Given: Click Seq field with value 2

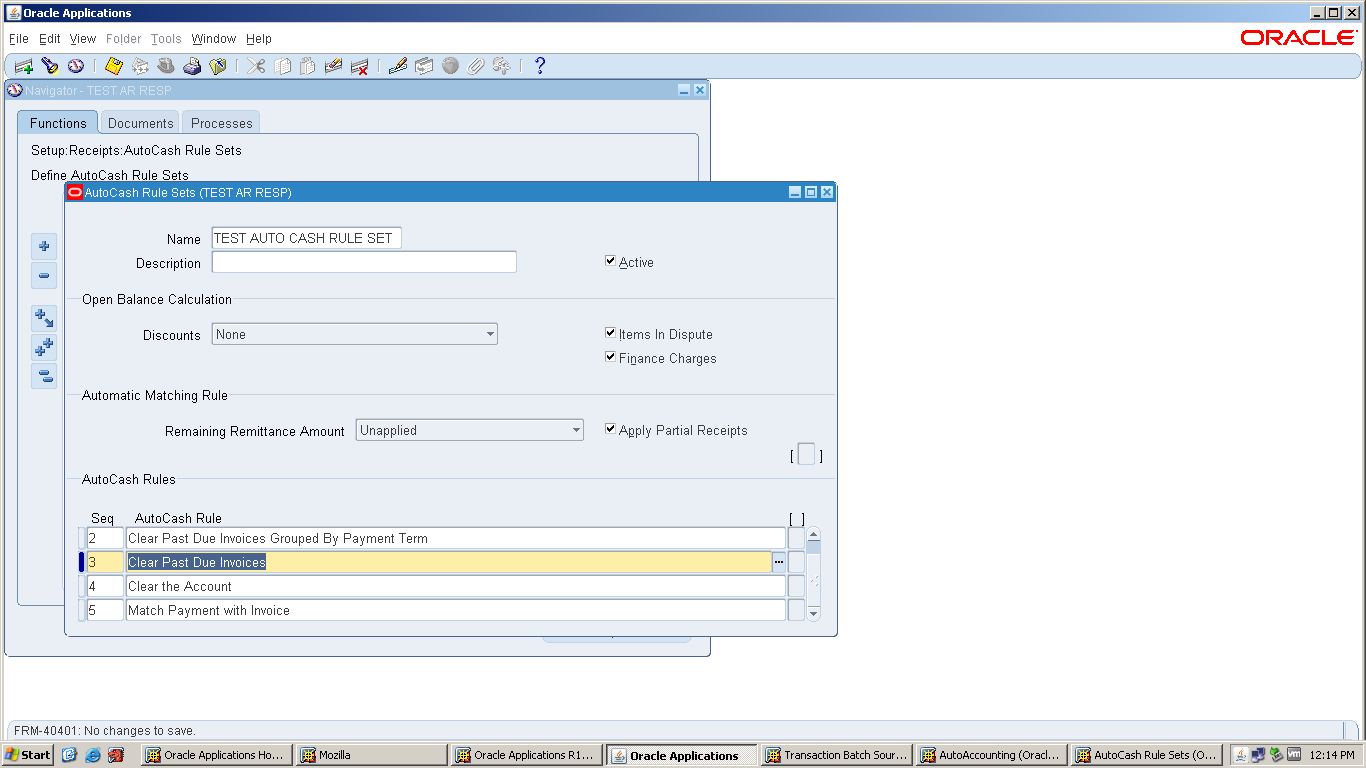Looking at the screenshot, I should [x=105, y=538].
